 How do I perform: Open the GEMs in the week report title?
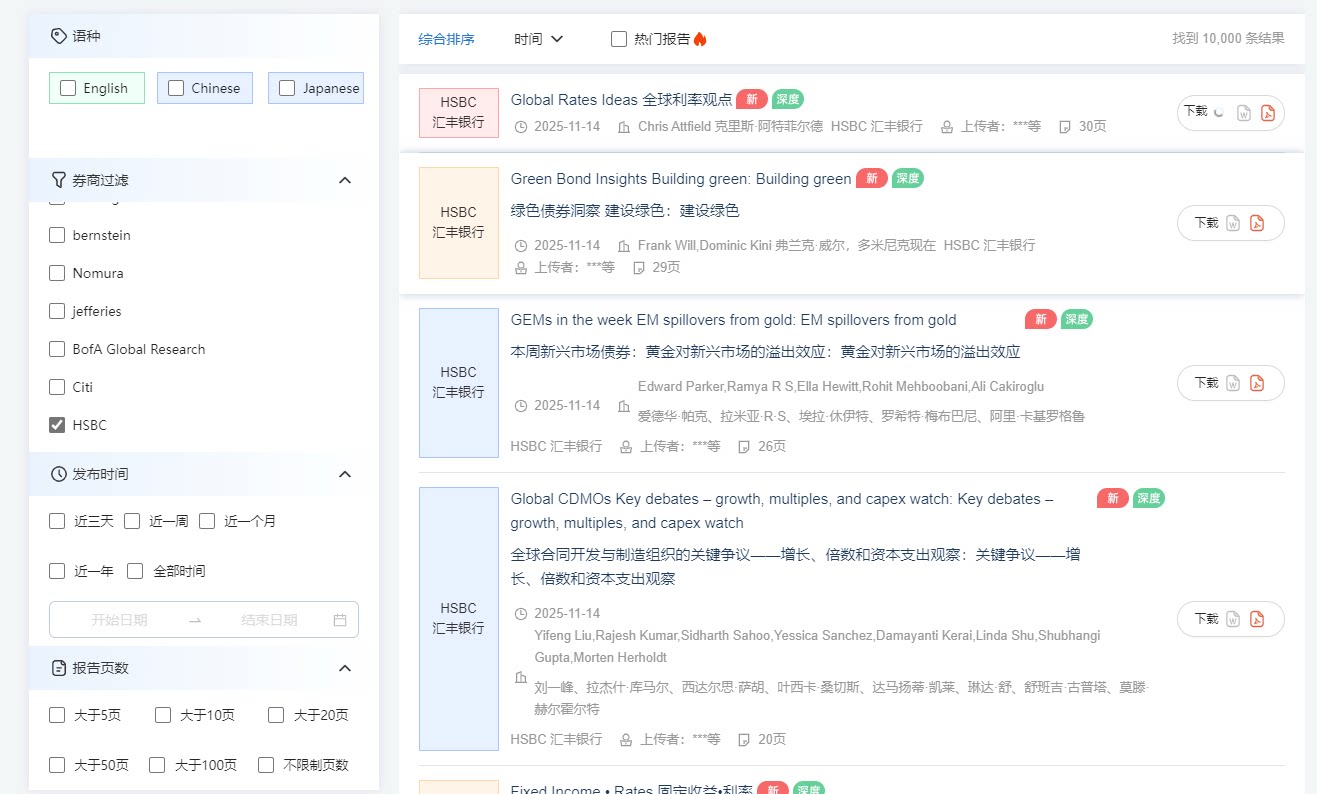pyautogui.click(x=734, y=320)
